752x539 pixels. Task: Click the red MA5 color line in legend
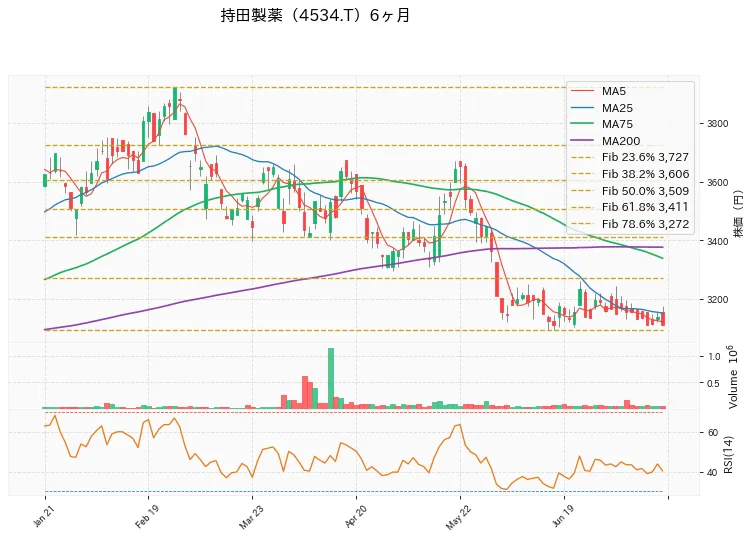coord(583,91)
